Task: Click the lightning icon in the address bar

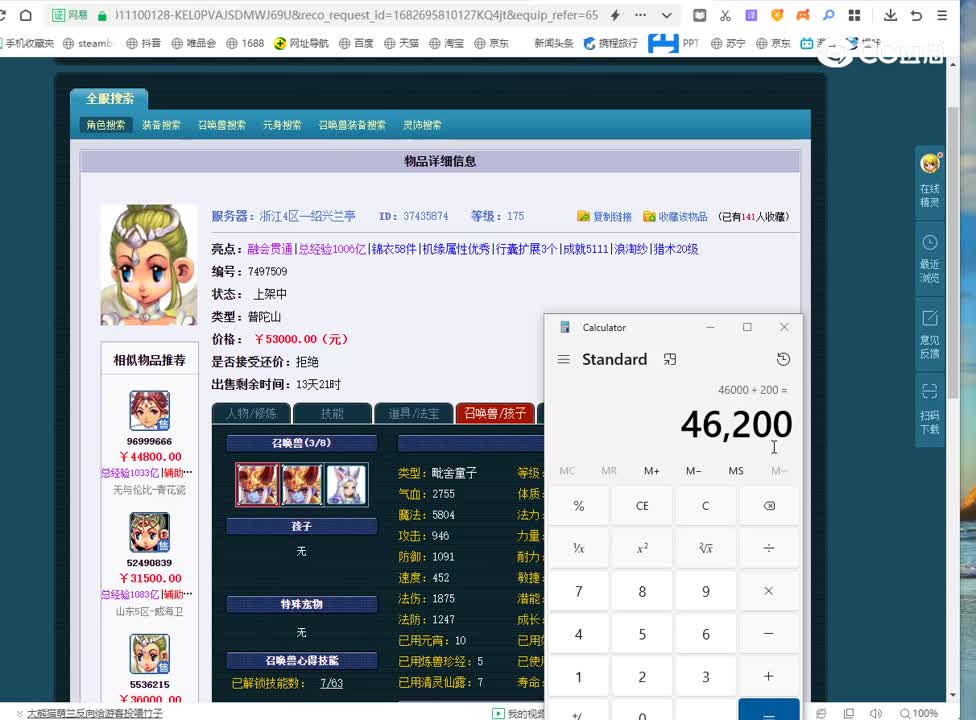Action: (x=615, y=16)
